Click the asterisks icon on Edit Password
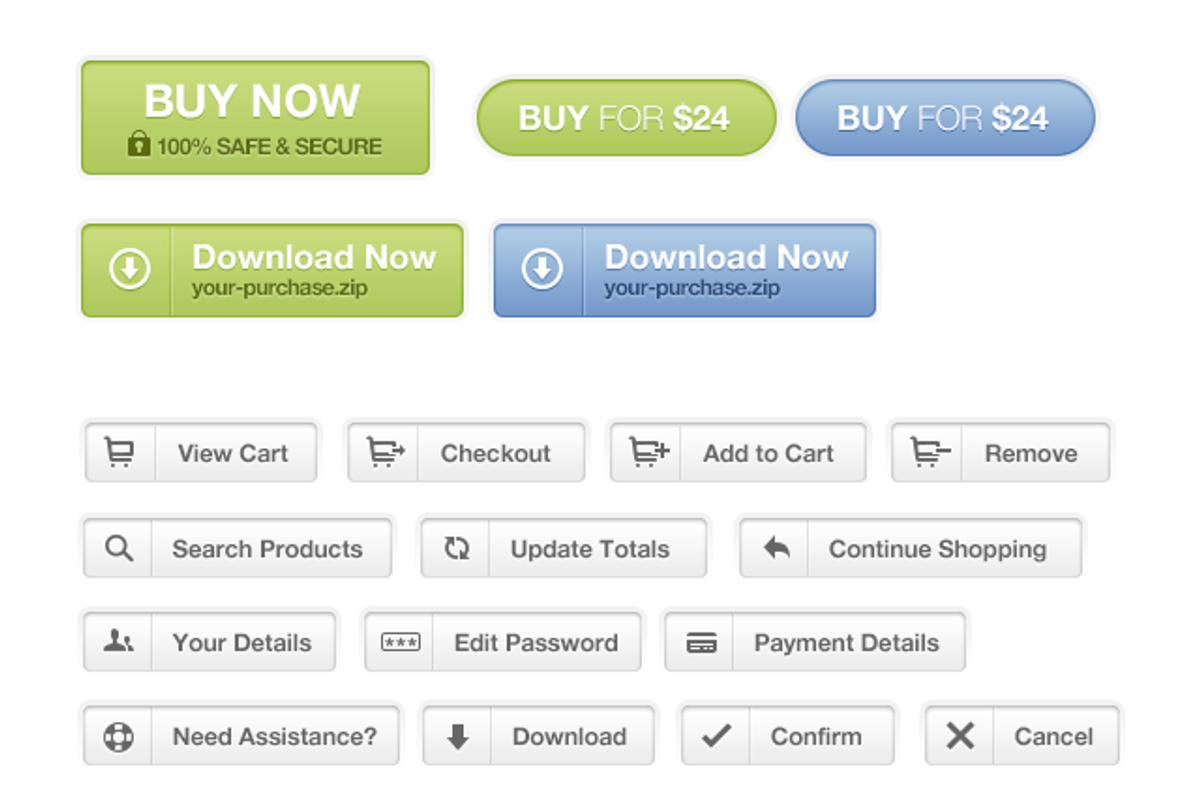The height and width of the screenshot is (800, 1200). [x=401, y=642]
